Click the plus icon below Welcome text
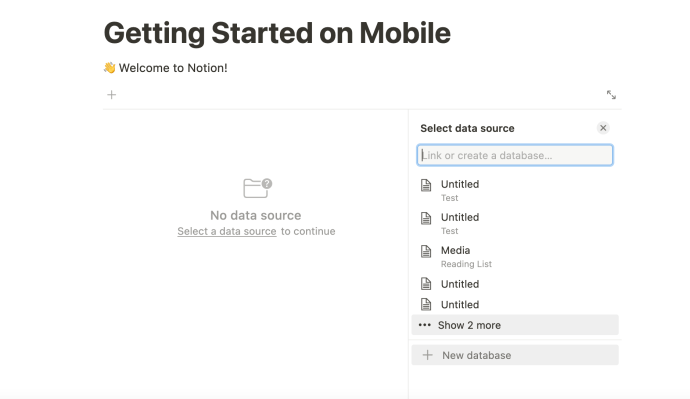Viewport: 690px width, 399px height. pos(112,95)
